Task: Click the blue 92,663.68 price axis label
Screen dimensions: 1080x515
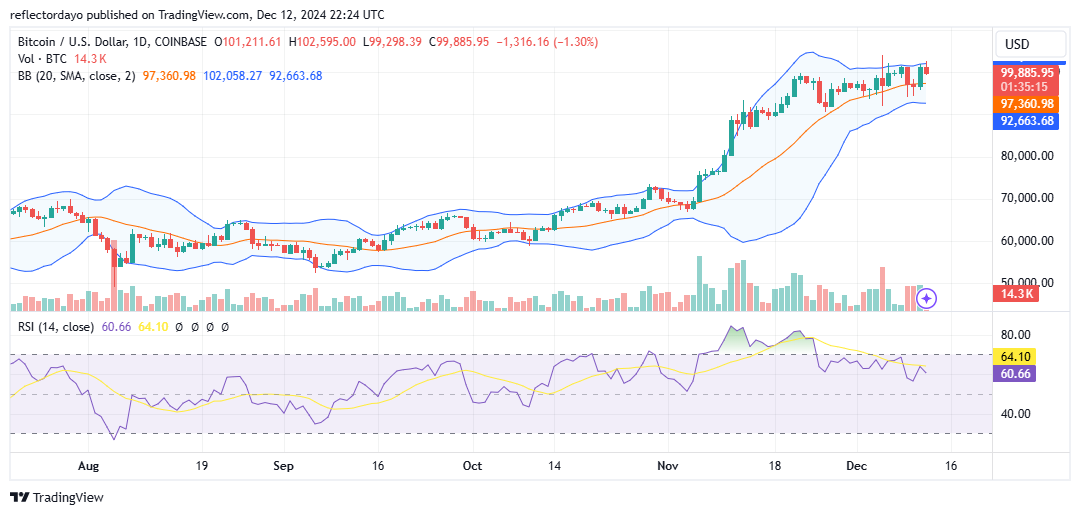Action: (1028, 122)
